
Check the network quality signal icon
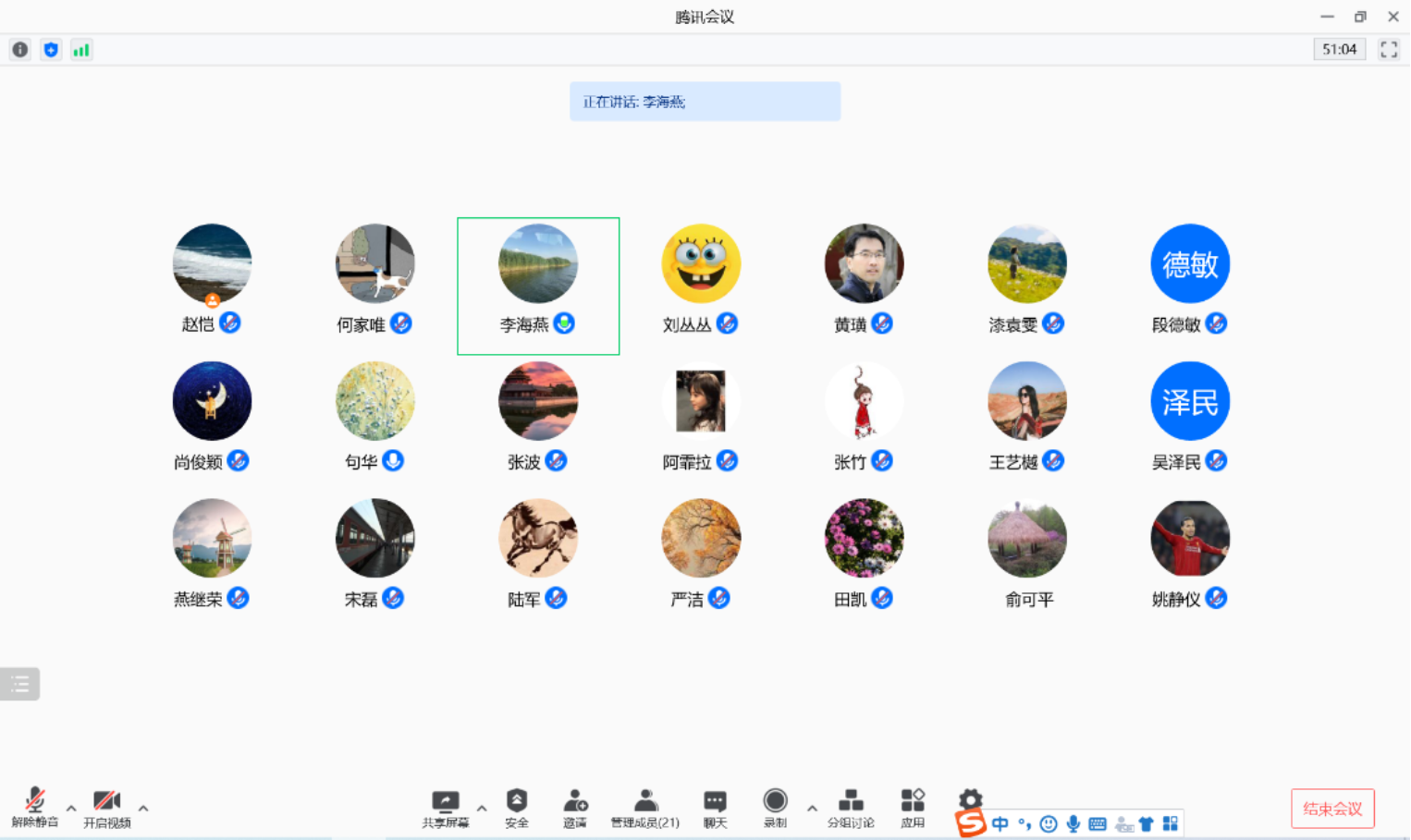point(80,49)
